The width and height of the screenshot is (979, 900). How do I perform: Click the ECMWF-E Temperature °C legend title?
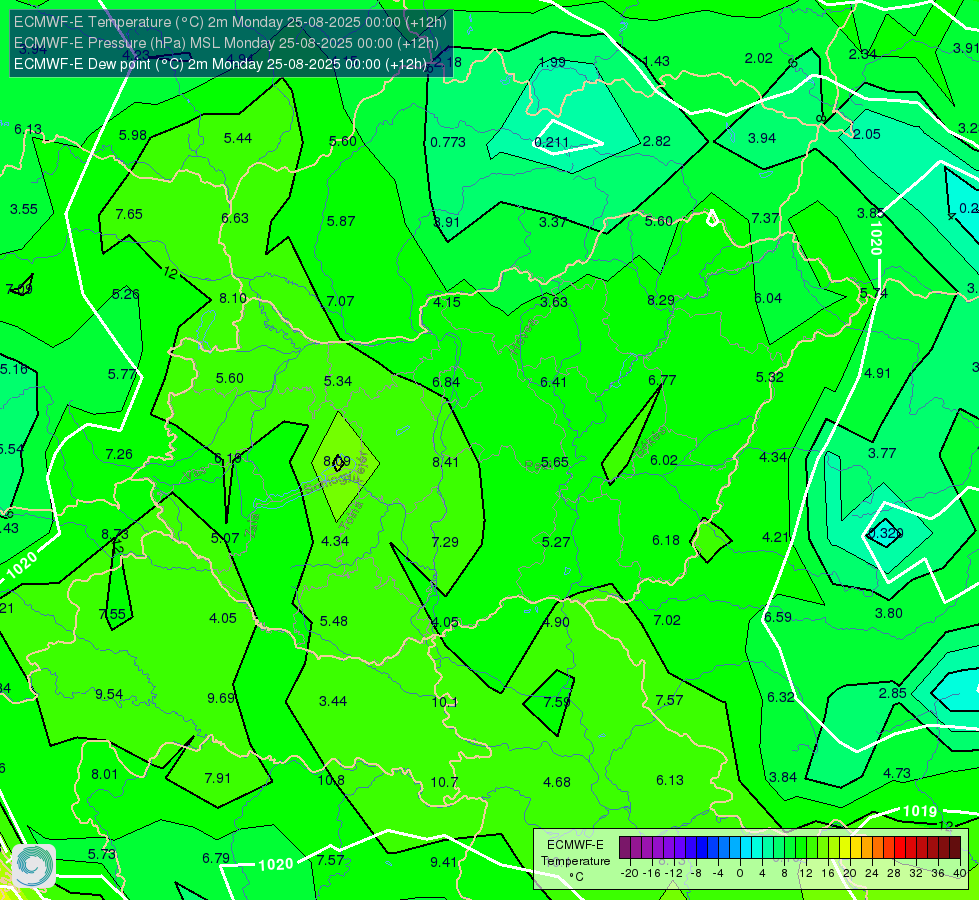[575, 861]
